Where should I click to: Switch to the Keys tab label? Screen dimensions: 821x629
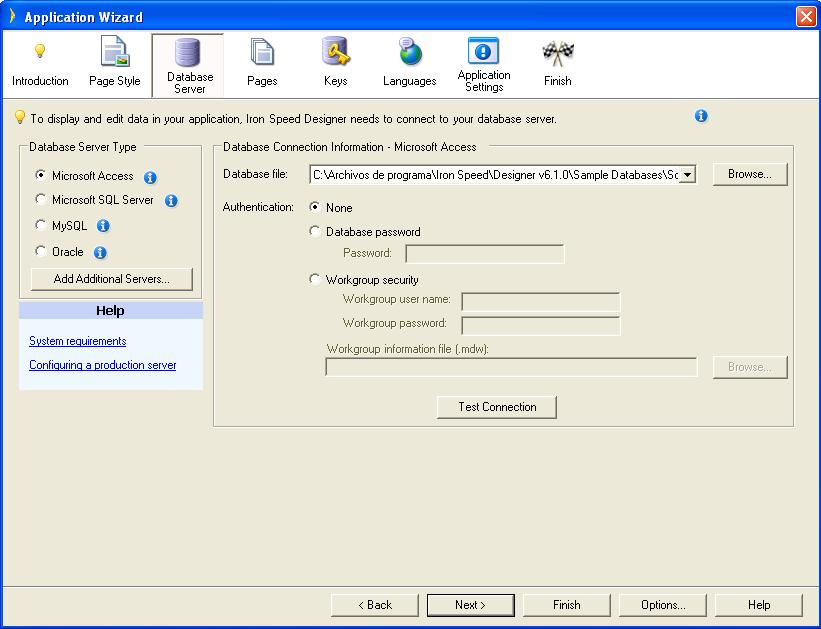pos(336,81)
